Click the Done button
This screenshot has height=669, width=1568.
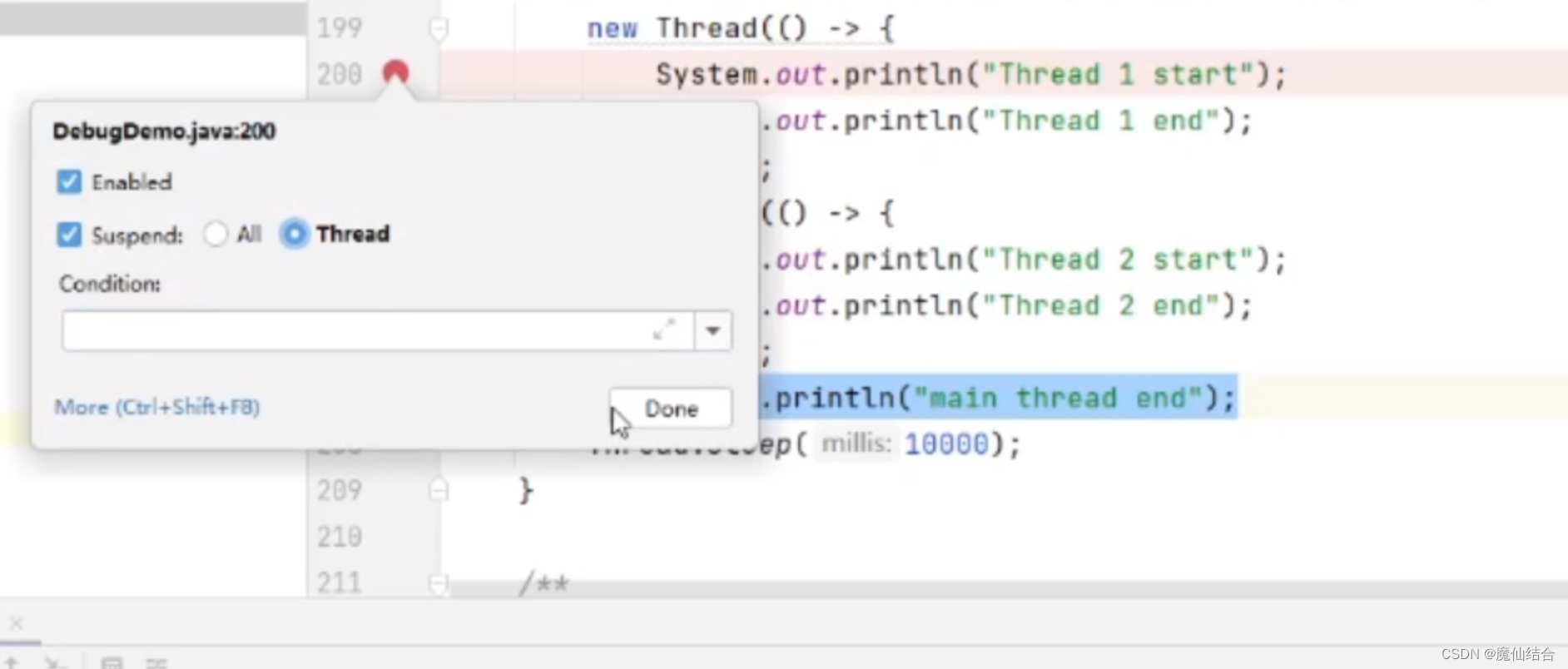point(671,409)
